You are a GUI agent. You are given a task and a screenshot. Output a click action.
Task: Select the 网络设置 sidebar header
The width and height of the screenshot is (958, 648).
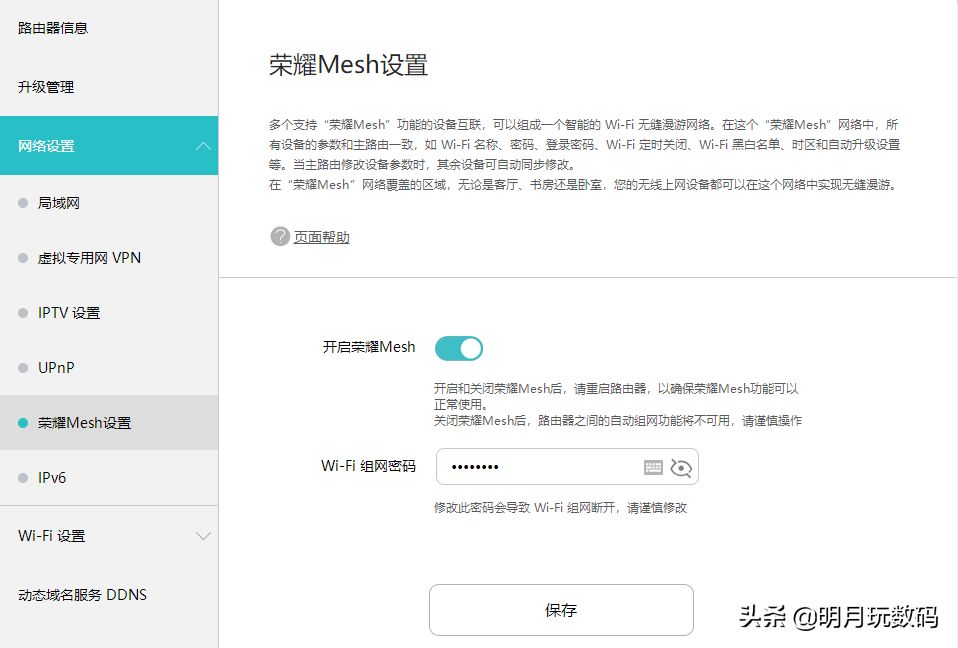109,145
